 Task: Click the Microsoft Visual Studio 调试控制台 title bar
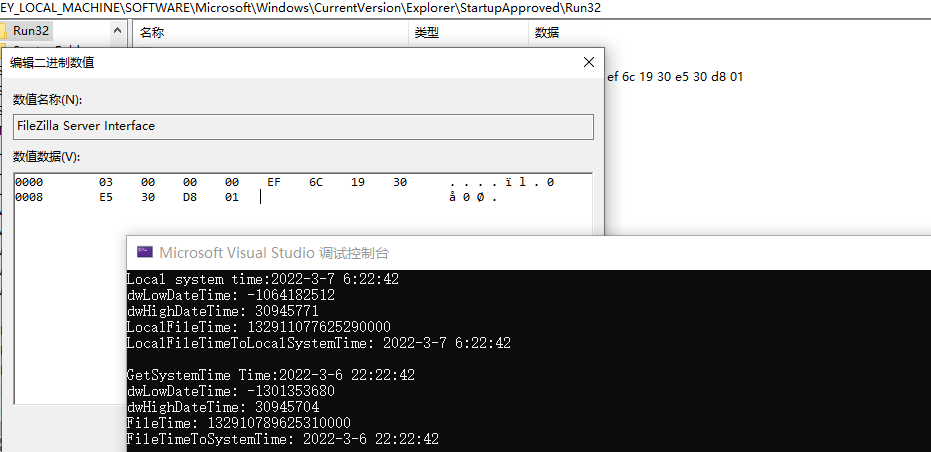tap(528, 252)
